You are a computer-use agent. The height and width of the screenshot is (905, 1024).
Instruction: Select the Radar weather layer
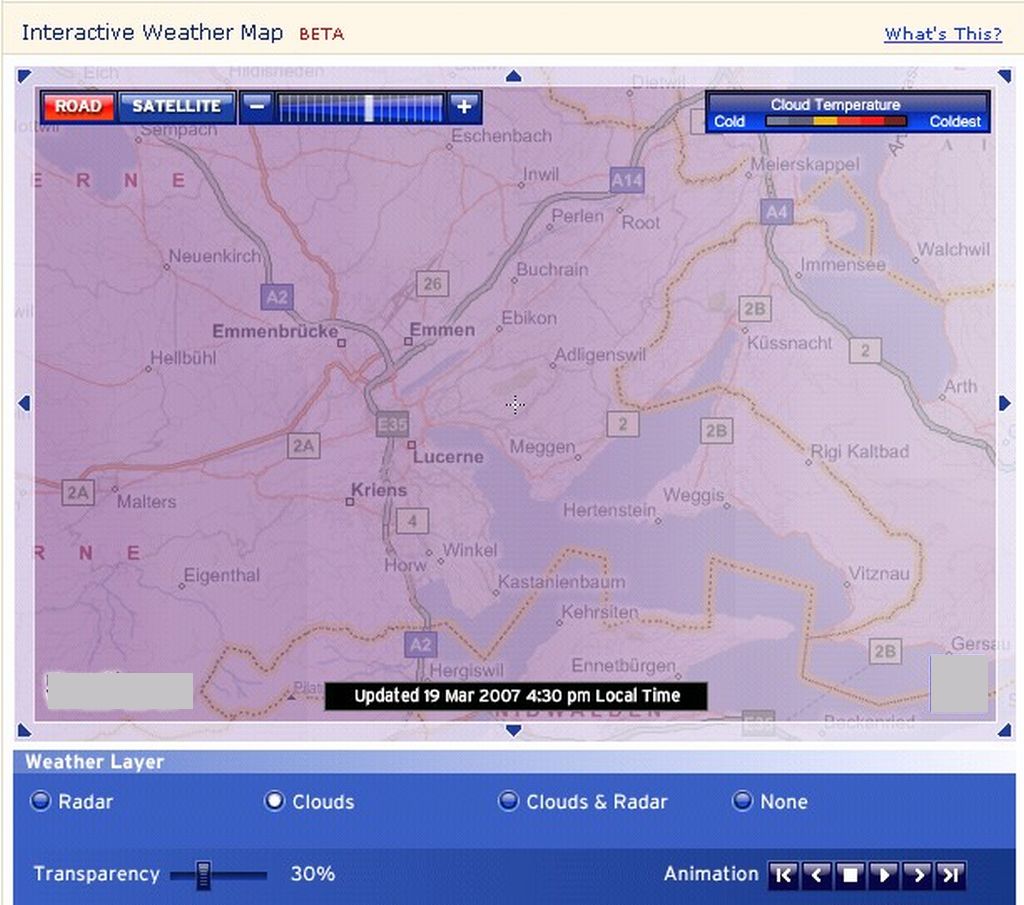[41, 801]
